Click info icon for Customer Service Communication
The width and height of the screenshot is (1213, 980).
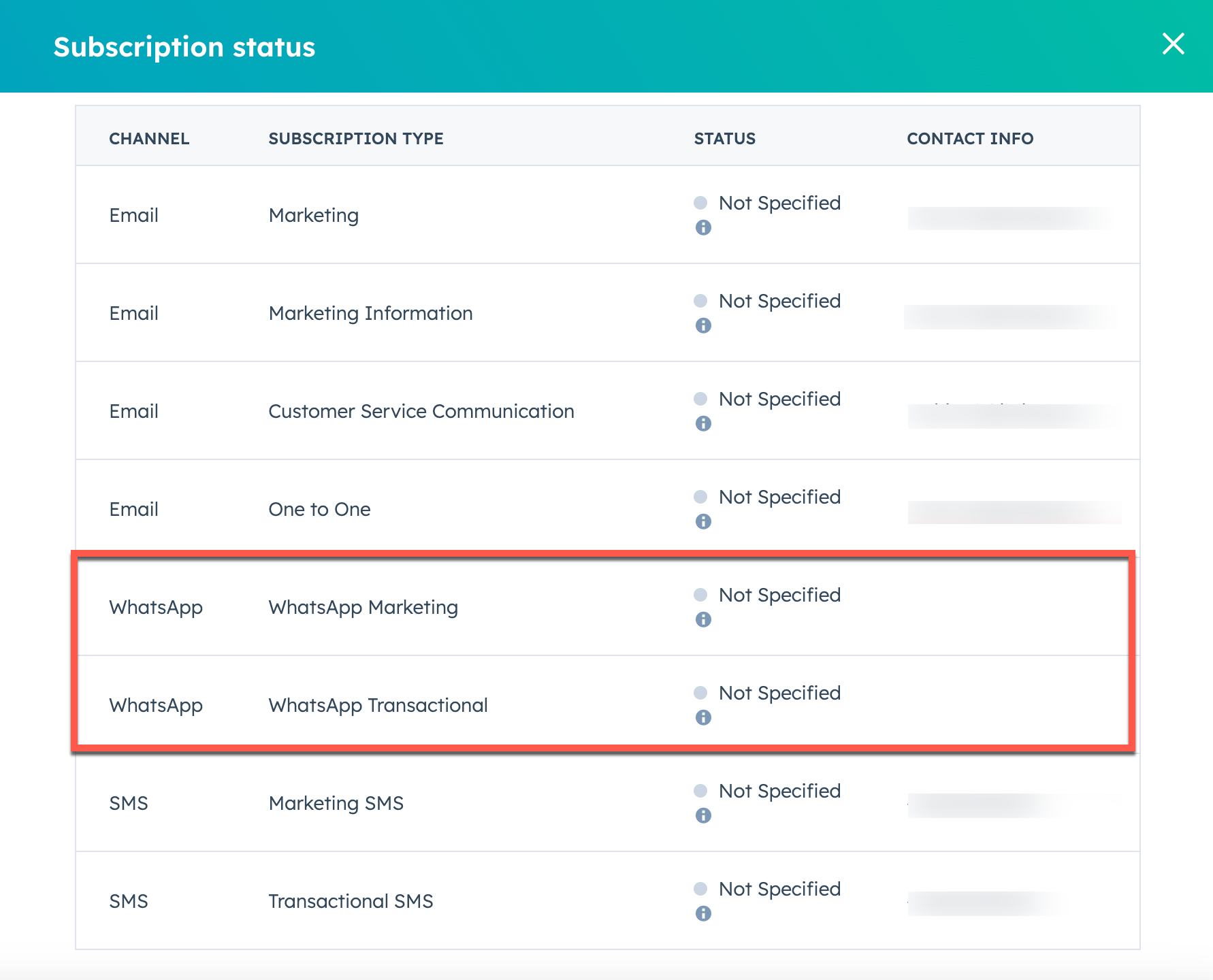click(x=703, y=424)
